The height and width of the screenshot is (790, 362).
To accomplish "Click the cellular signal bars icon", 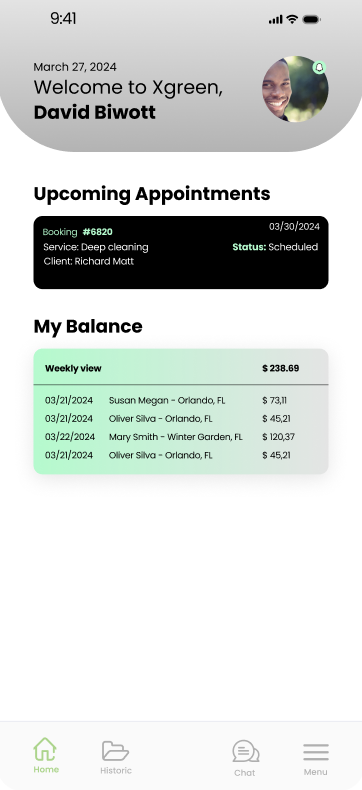I will coord(275,20).
